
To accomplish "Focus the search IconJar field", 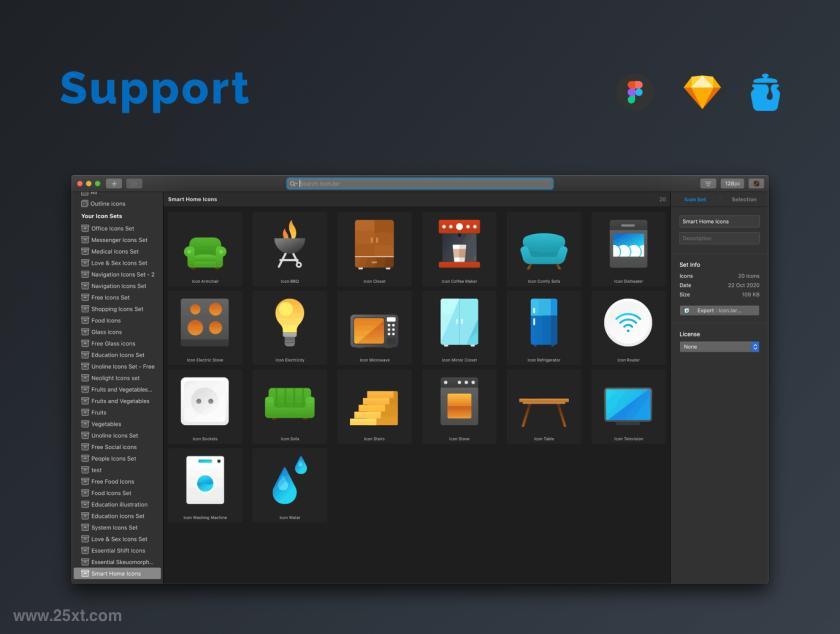I will coord(420,184).
